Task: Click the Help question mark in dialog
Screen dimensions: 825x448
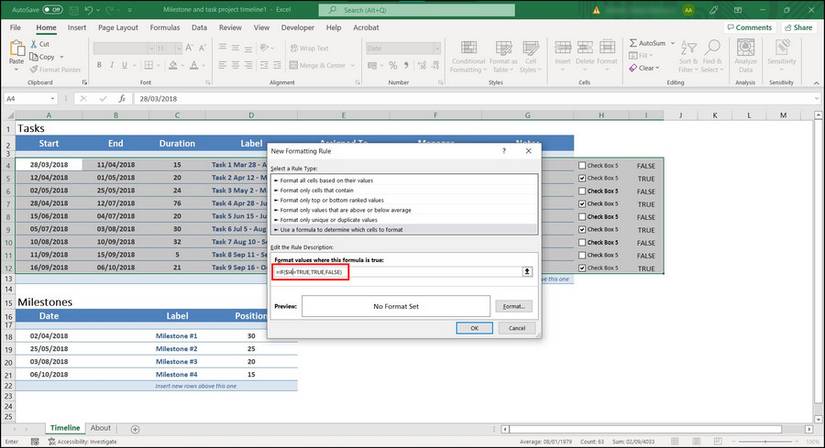Action: point(502,150)
